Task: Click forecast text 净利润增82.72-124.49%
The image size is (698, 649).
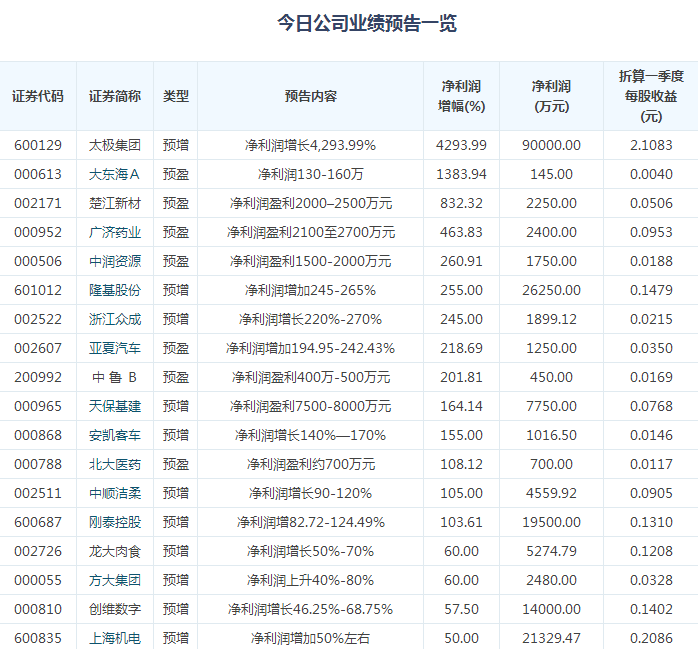Action: (x=310, y=522)
